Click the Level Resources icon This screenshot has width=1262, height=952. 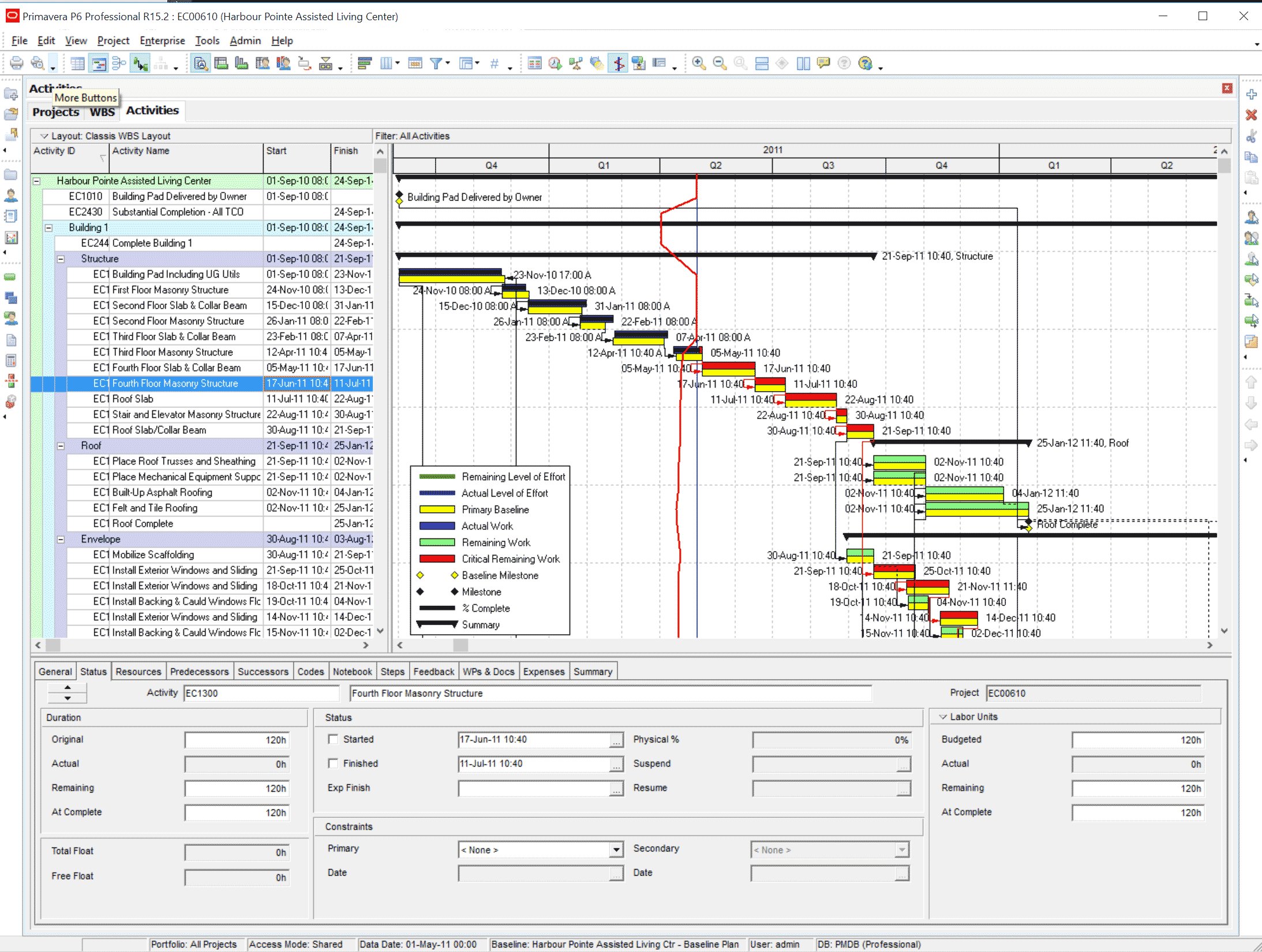[x=576, y=63]
